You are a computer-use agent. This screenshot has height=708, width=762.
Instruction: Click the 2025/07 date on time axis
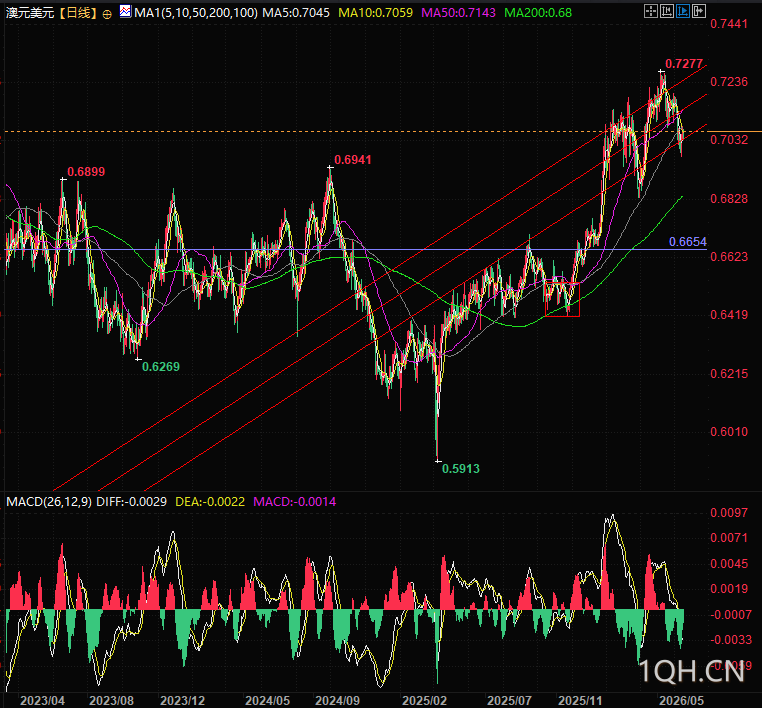tap(509, 701)
